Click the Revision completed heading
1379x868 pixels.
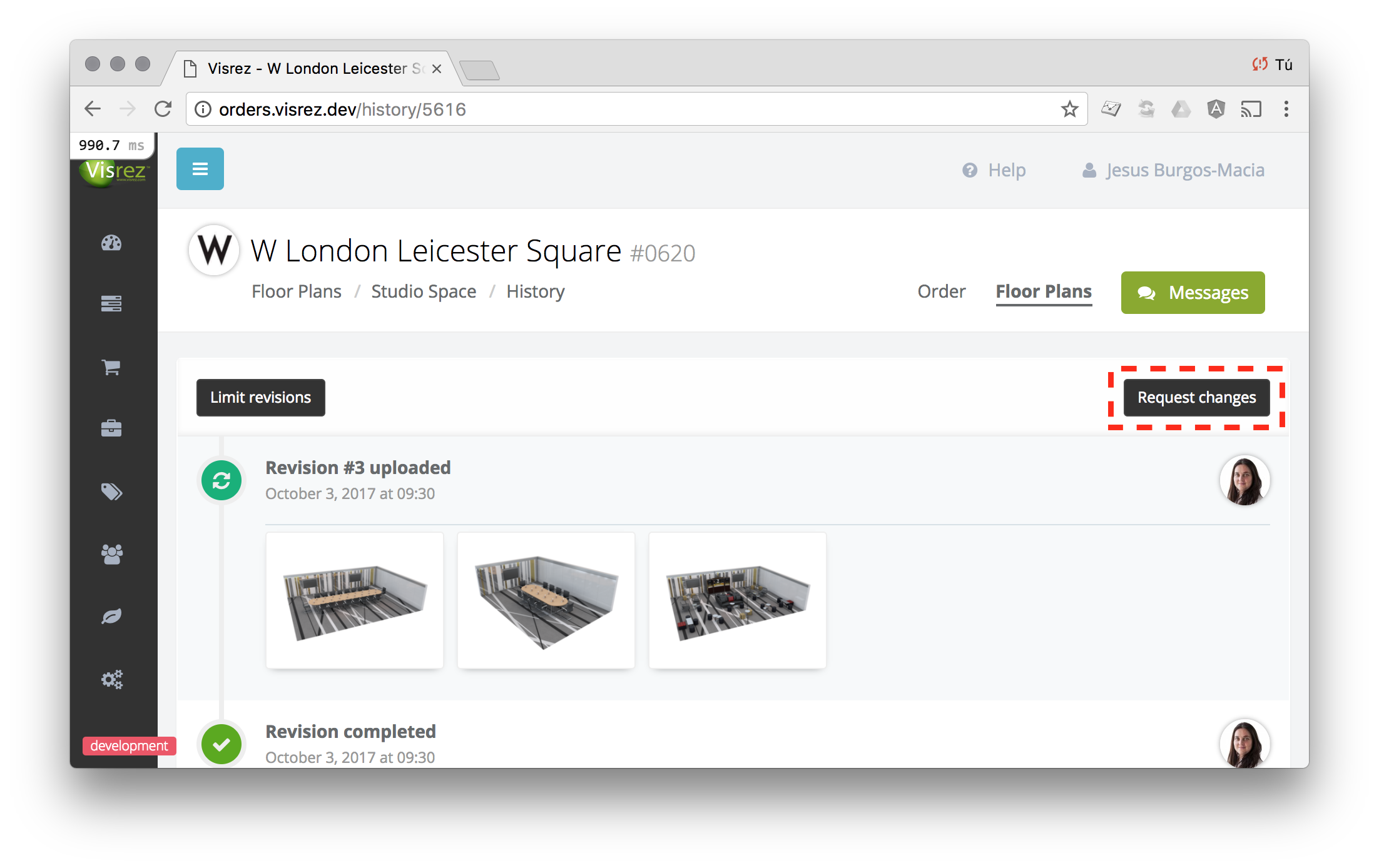[x=350, y=732]
